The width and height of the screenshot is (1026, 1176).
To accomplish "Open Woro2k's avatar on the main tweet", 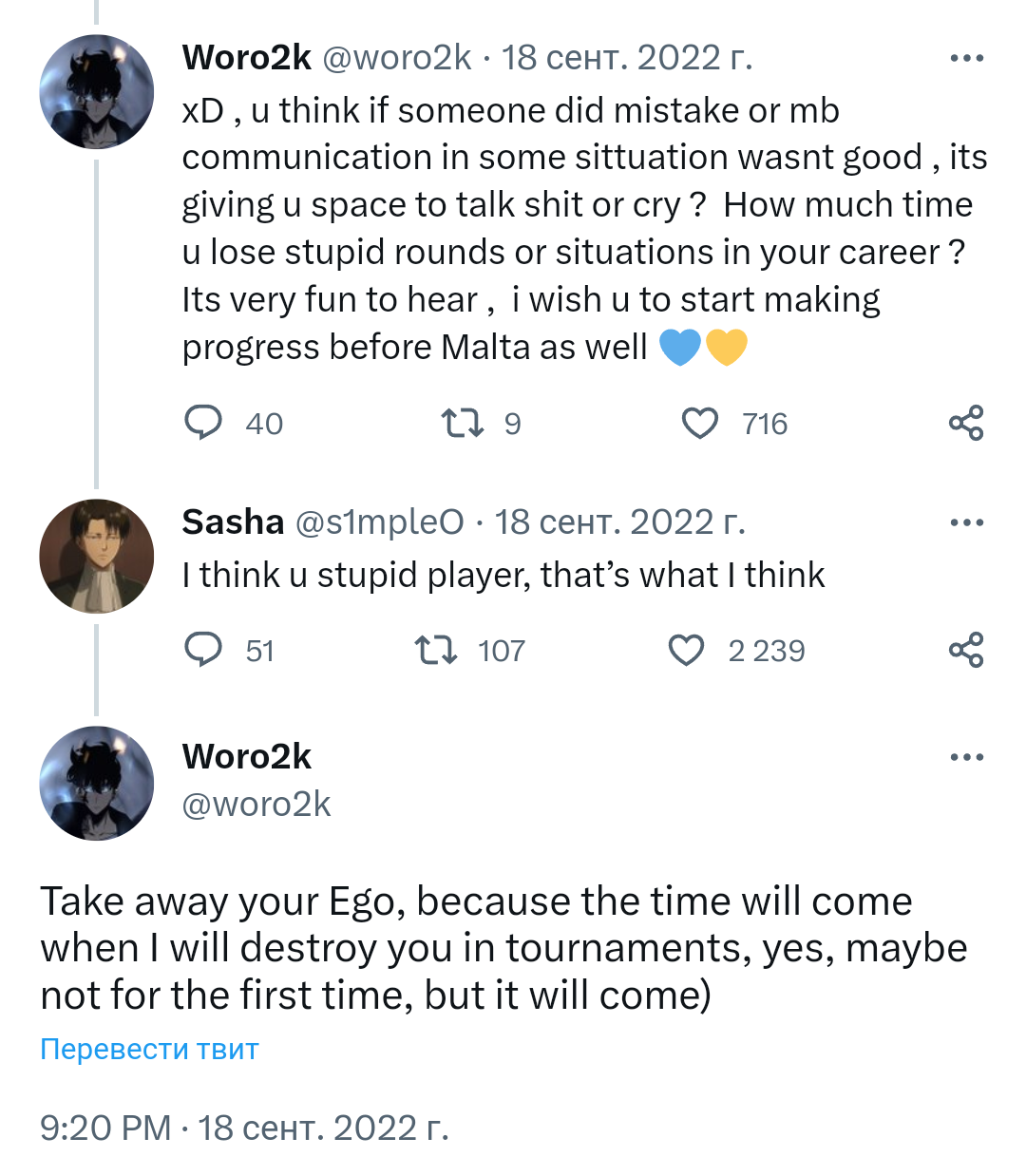I will pos(96,783).
